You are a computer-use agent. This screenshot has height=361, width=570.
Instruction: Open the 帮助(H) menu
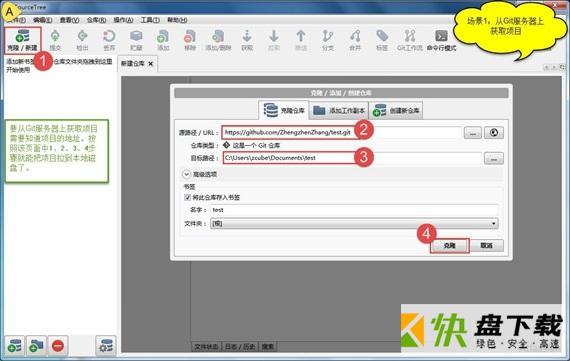pyautogui.click(x=177, y=20)
